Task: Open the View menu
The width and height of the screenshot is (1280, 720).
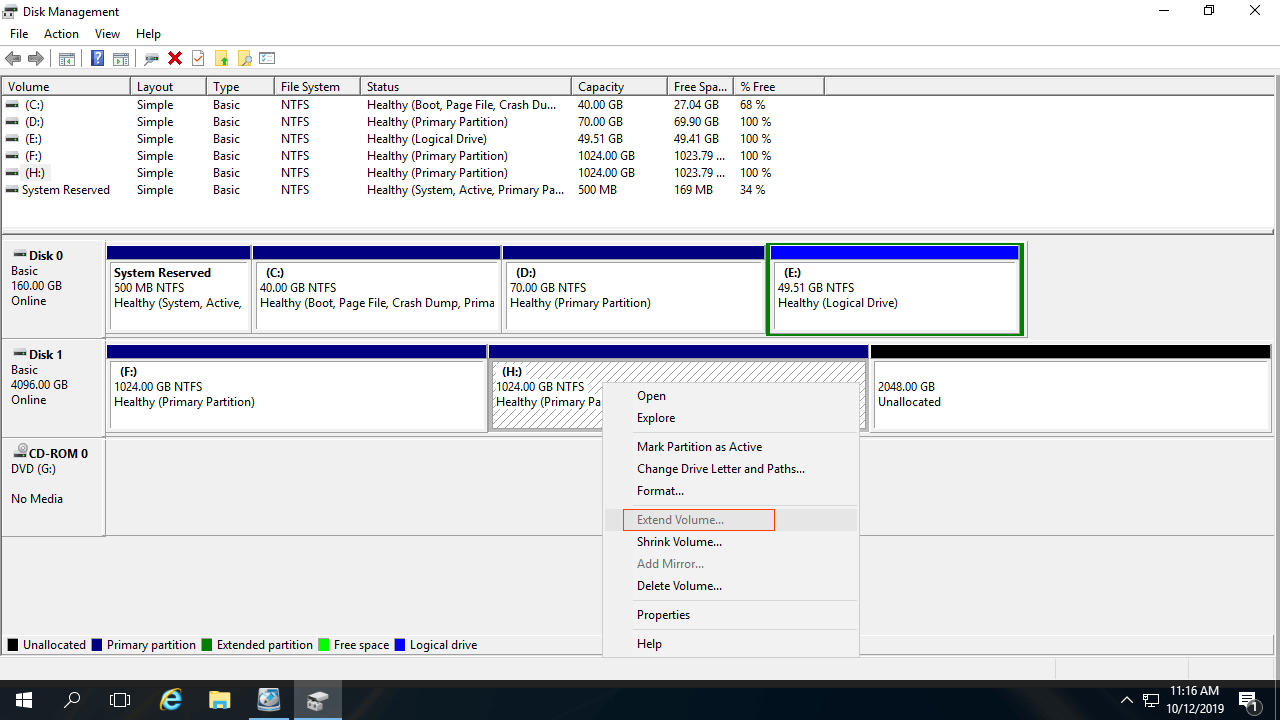Action: [107, 34]
